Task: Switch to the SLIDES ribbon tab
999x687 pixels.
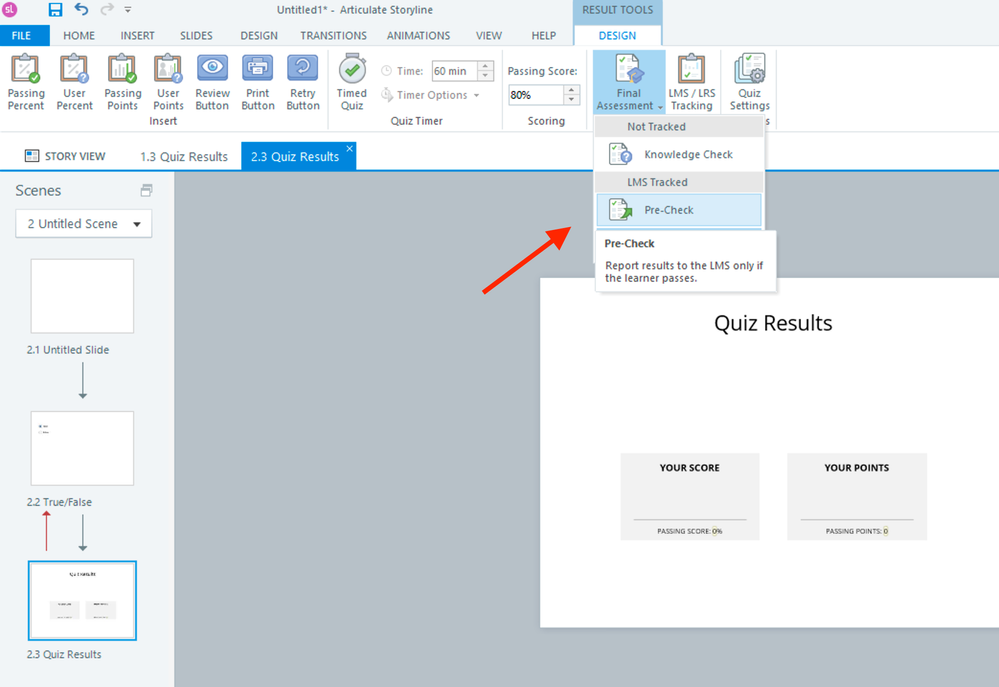Action: pos(196,36)
